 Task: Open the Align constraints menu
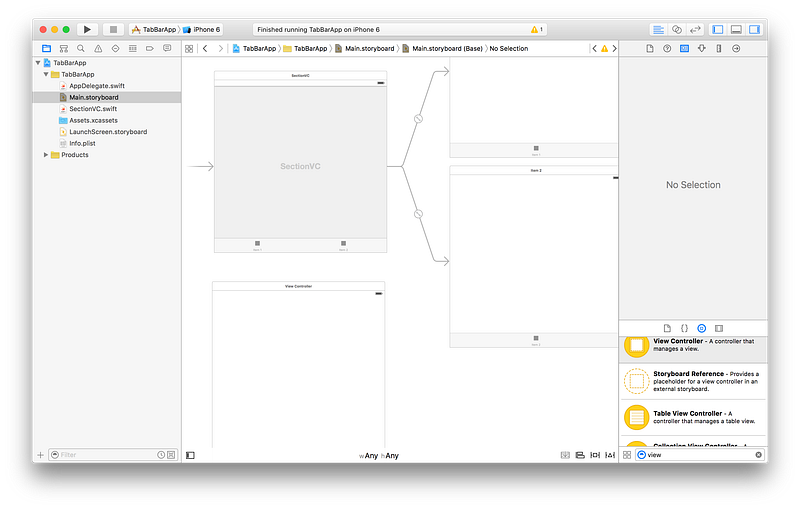coord(580,455)
